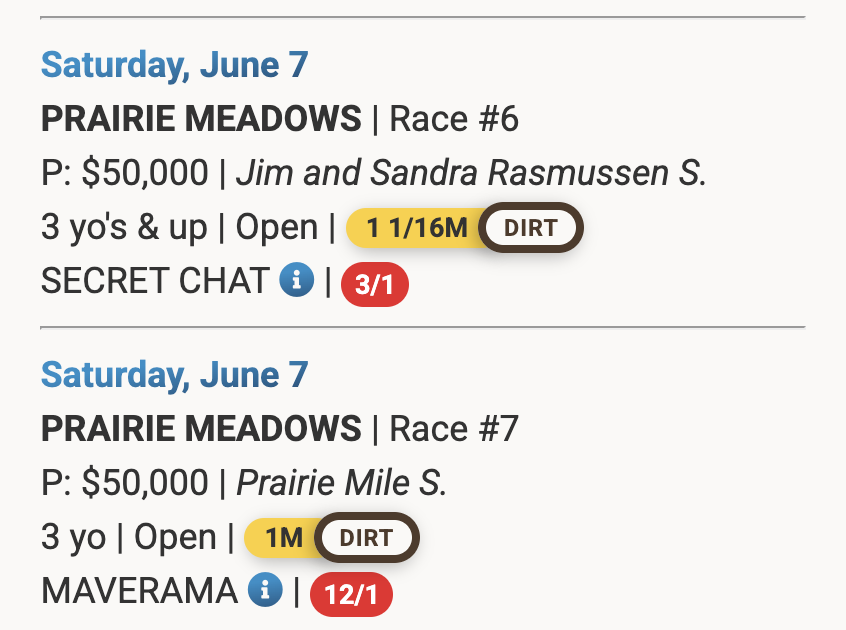Select the 1M distance badge
Image resolution: width=846 pixels, height=630 pixels.
283,538
